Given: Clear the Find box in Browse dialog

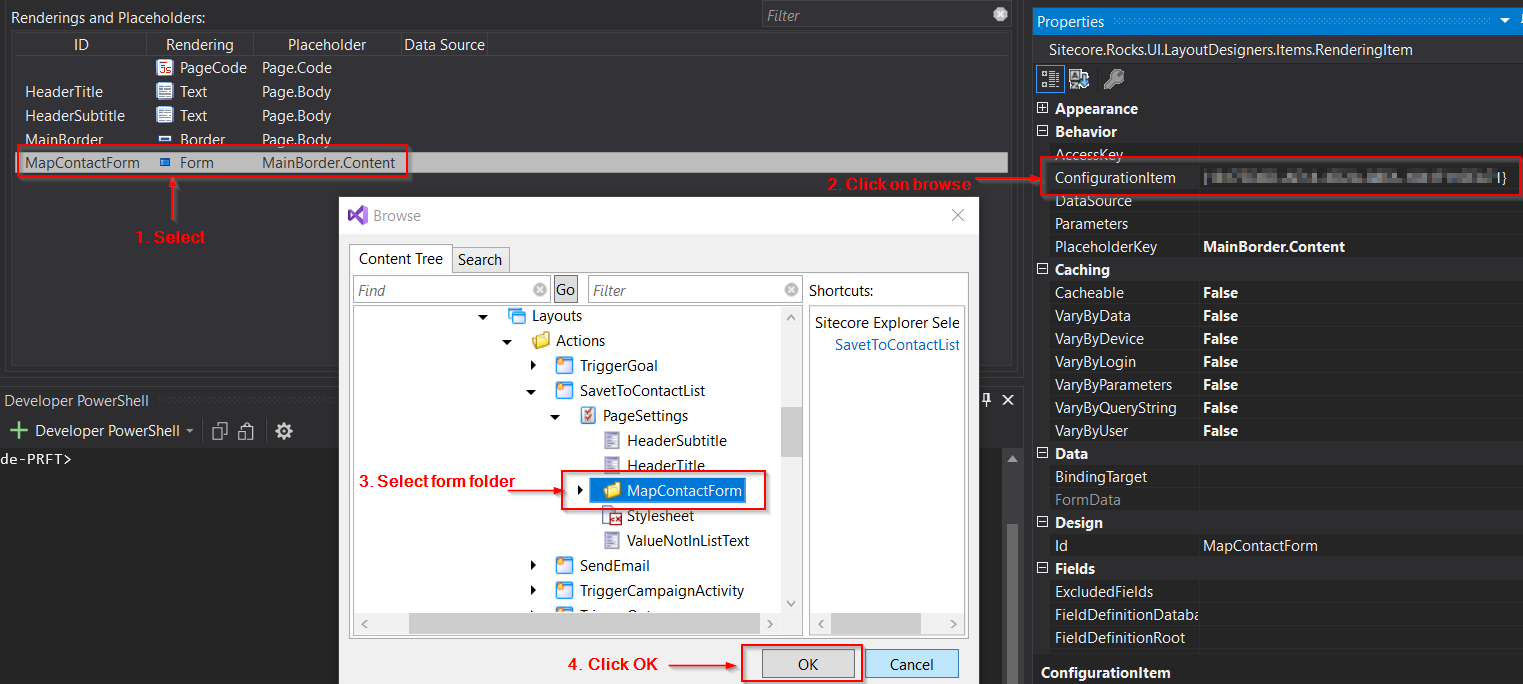Looking at the screenshot, I should [x=540, y=290].
